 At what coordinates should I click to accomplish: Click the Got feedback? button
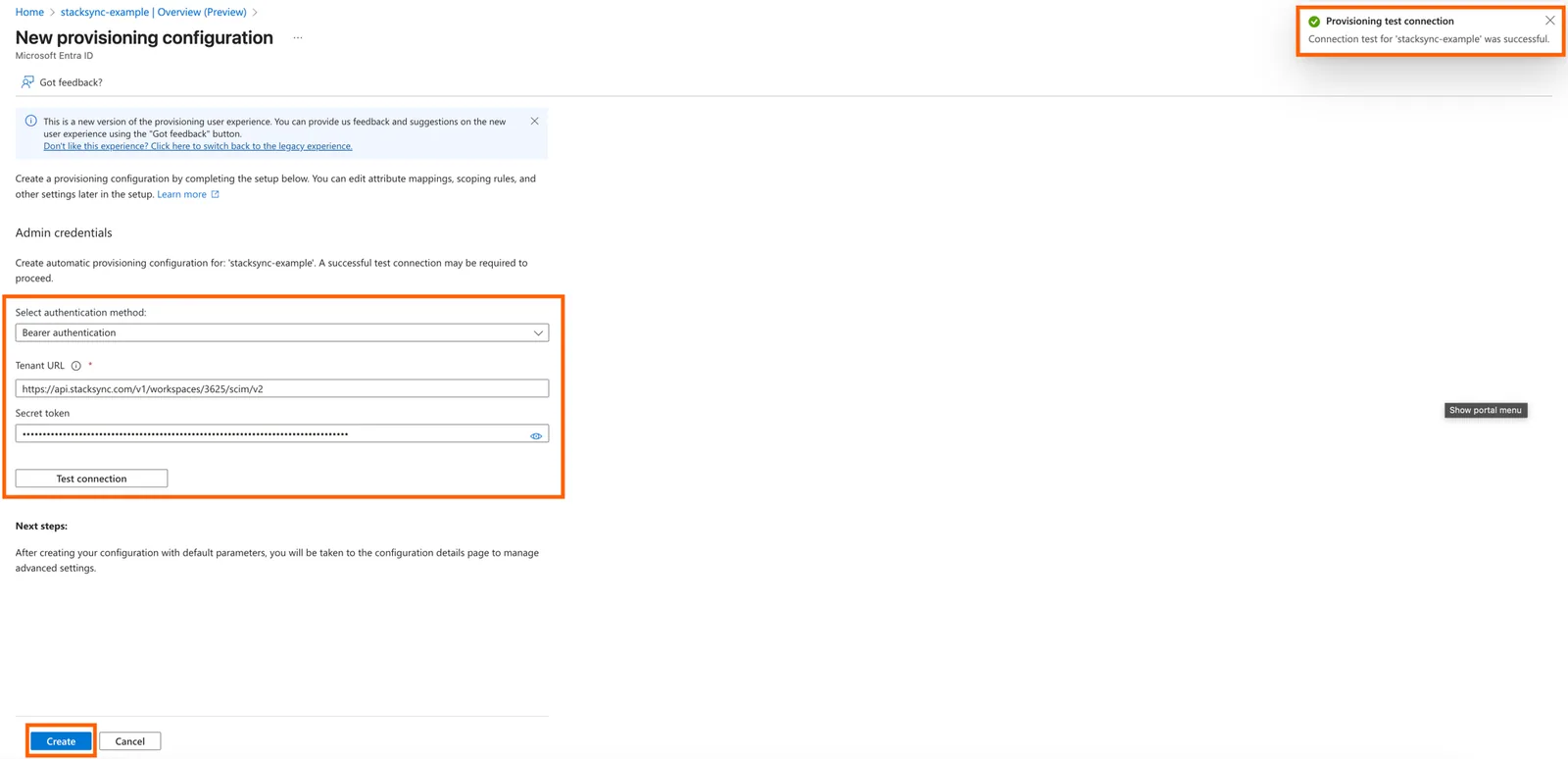(x=62, y=82)
